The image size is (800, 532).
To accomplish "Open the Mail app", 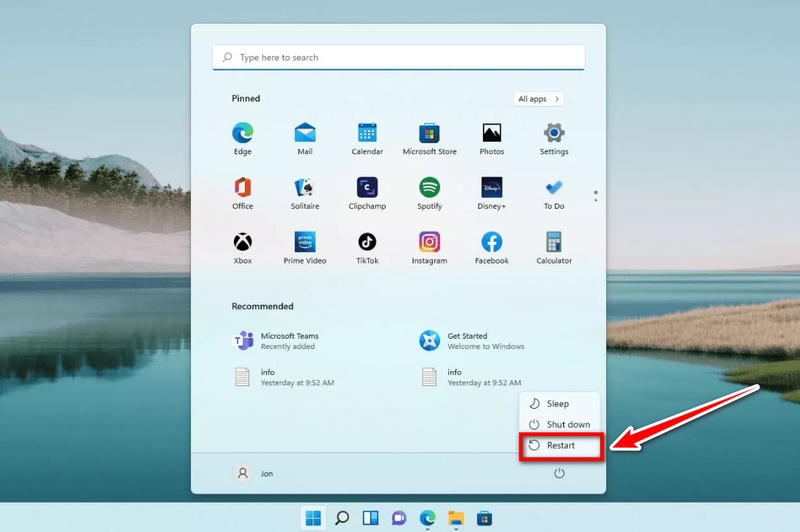I will pos(305,139).
